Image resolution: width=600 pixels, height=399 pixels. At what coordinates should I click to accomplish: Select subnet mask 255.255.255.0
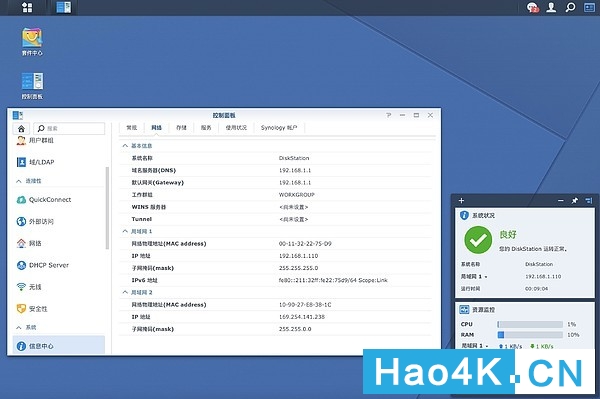click(x=298, y=268)
